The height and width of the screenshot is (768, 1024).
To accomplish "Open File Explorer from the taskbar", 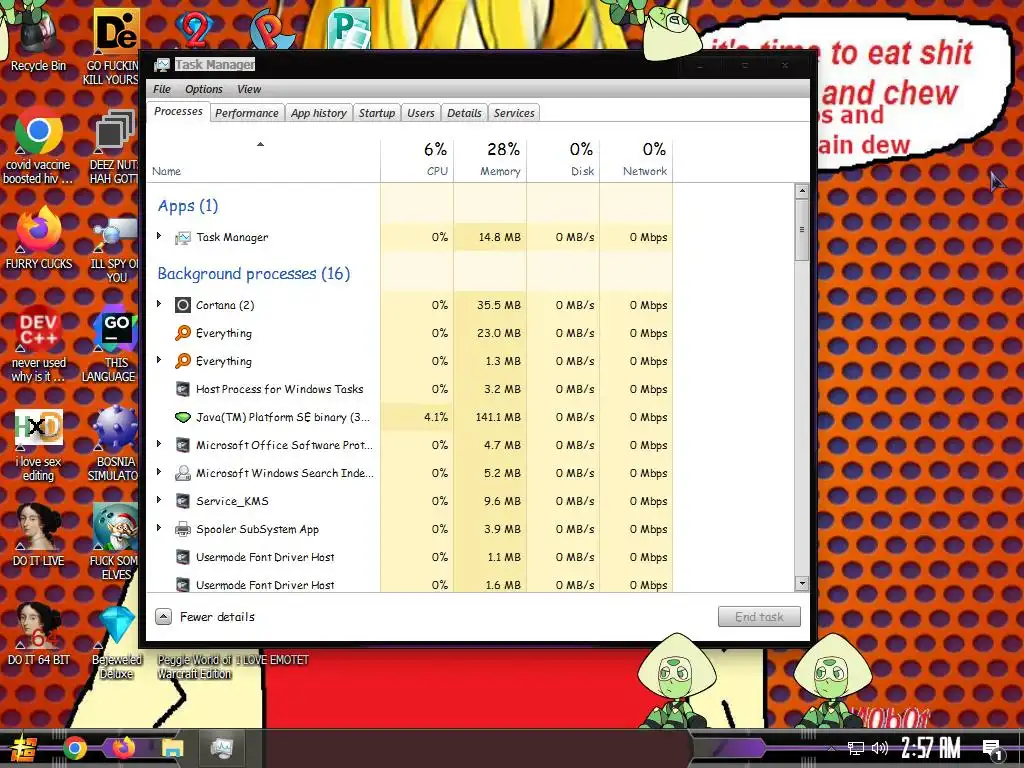I will 172,748.
